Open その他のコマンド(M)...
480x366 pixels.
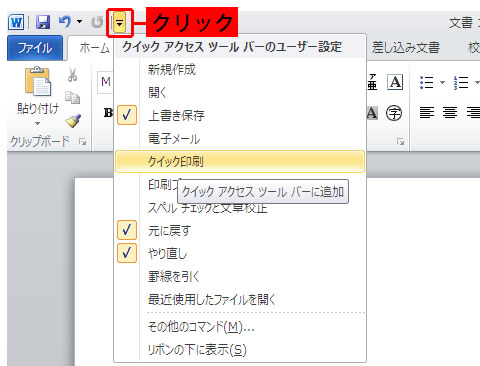tap(240, 327)
